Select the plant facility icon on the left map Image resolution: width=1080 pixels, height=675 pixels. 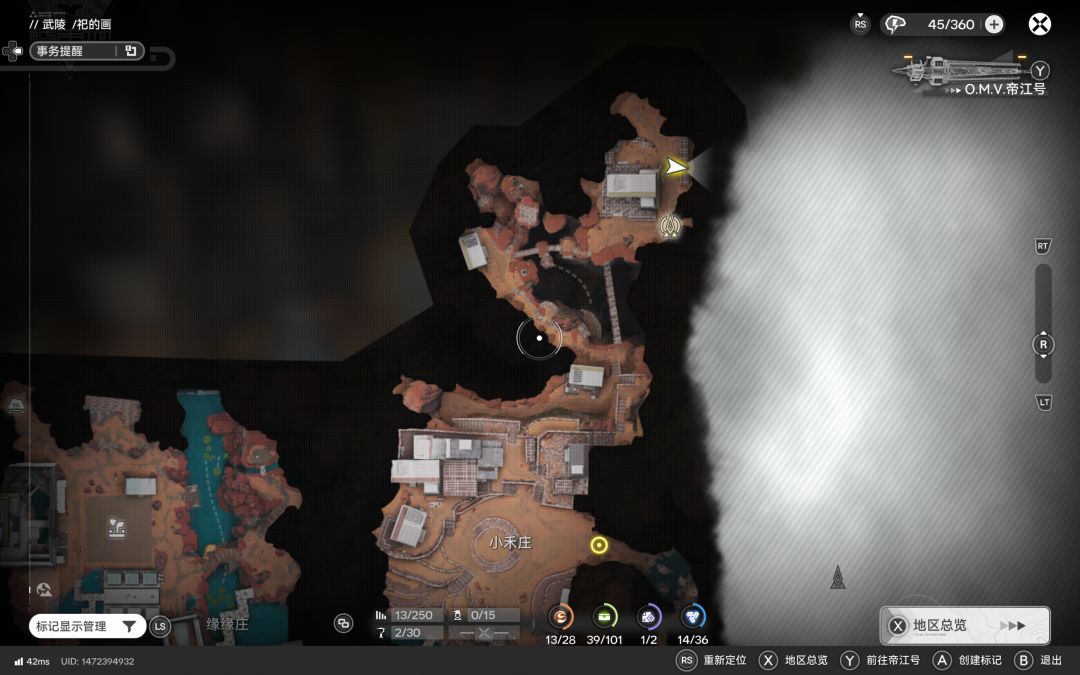[x=116, y=528]
